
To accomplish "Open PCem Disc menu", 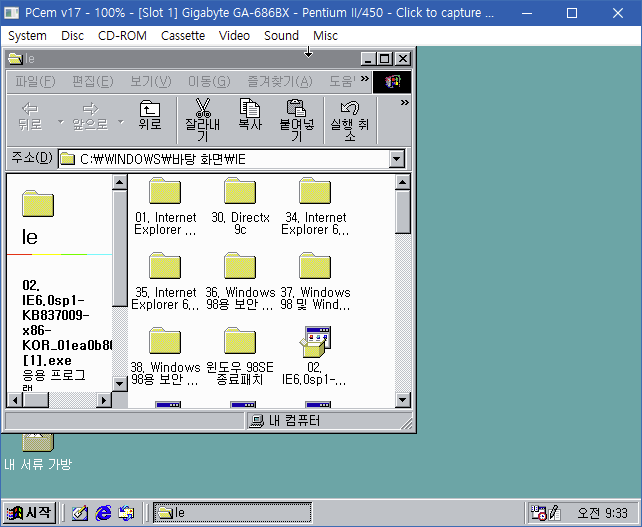I will [72, 36].
